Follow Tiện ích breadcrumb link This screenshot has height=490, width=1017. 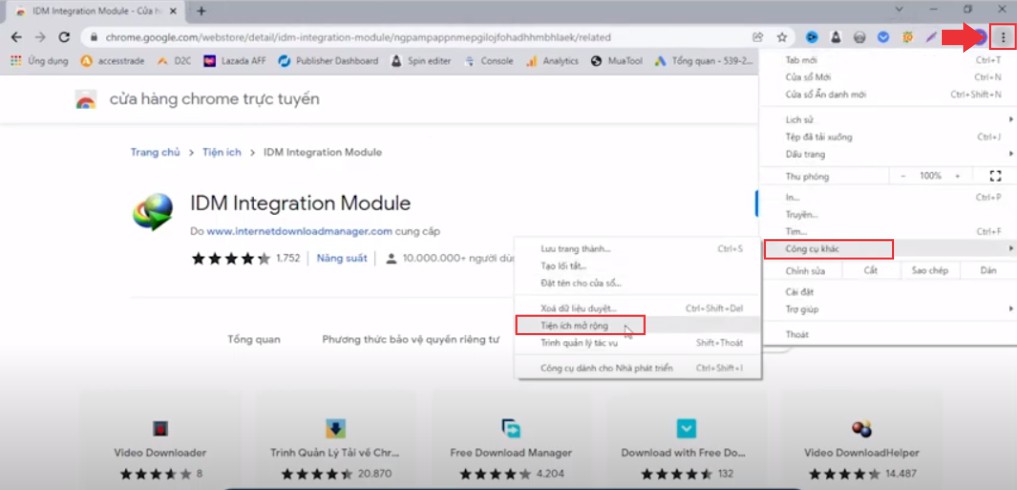pos(221,153)
